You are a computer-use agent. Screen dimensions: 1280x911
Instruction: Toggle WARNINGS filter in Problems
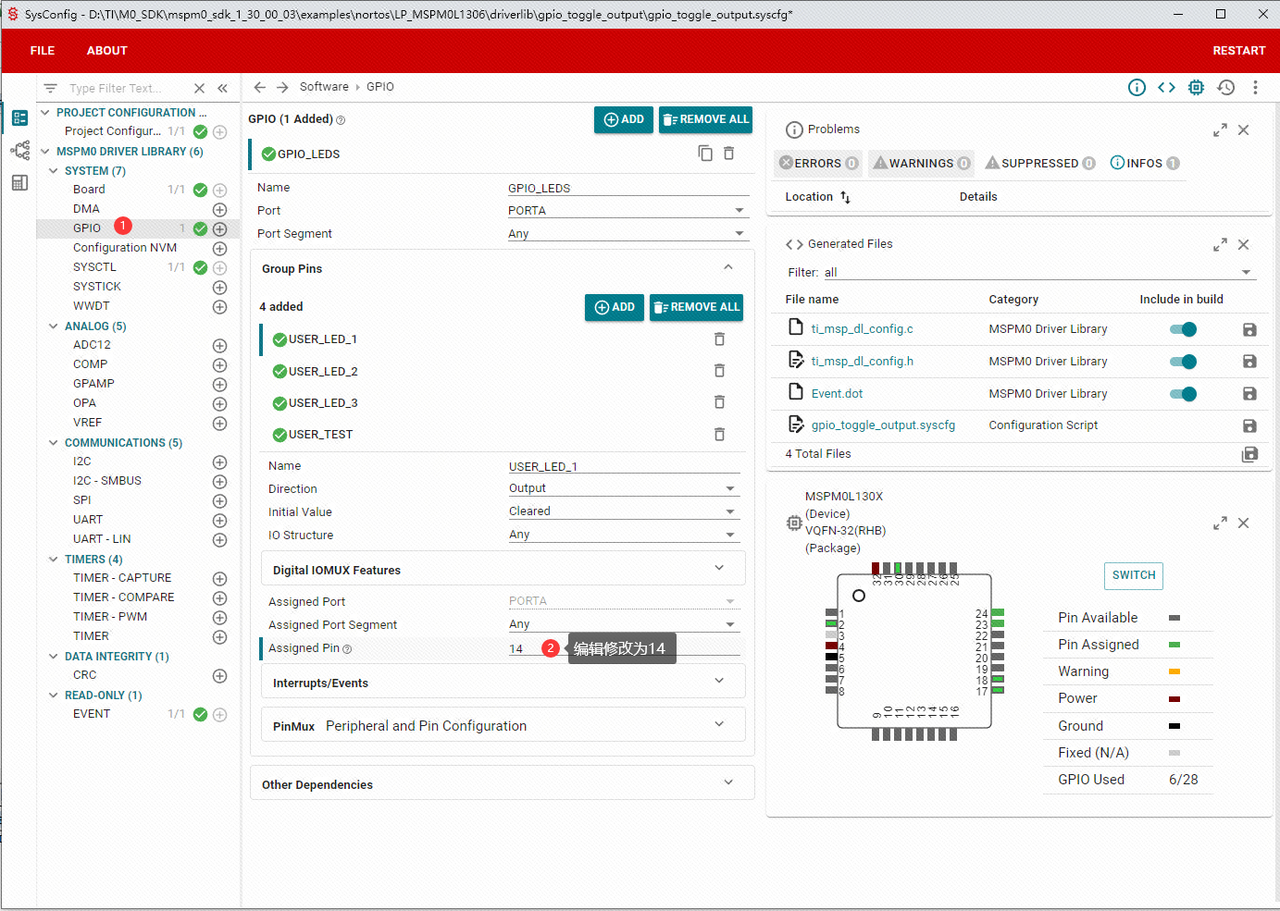coord(921,163)
